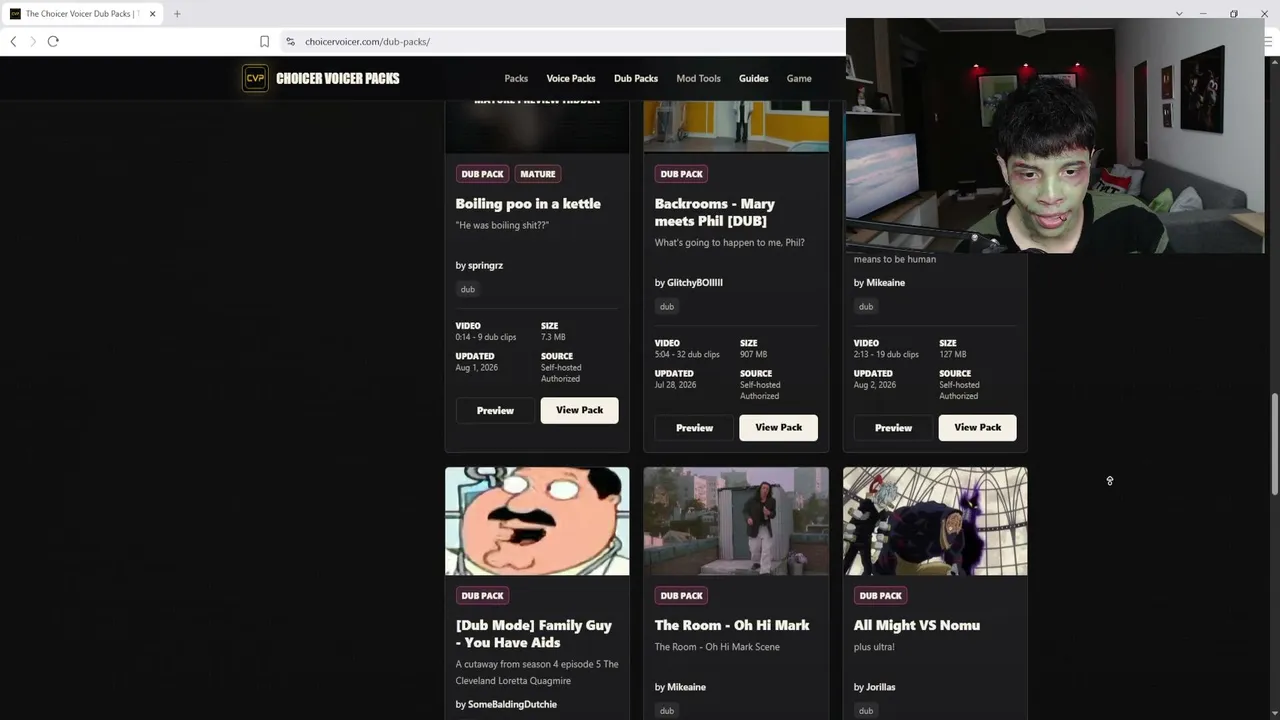Open The Room Oh Hi Mark thumbnail
Screen dimensions: 1280x720
pos(736,521)
